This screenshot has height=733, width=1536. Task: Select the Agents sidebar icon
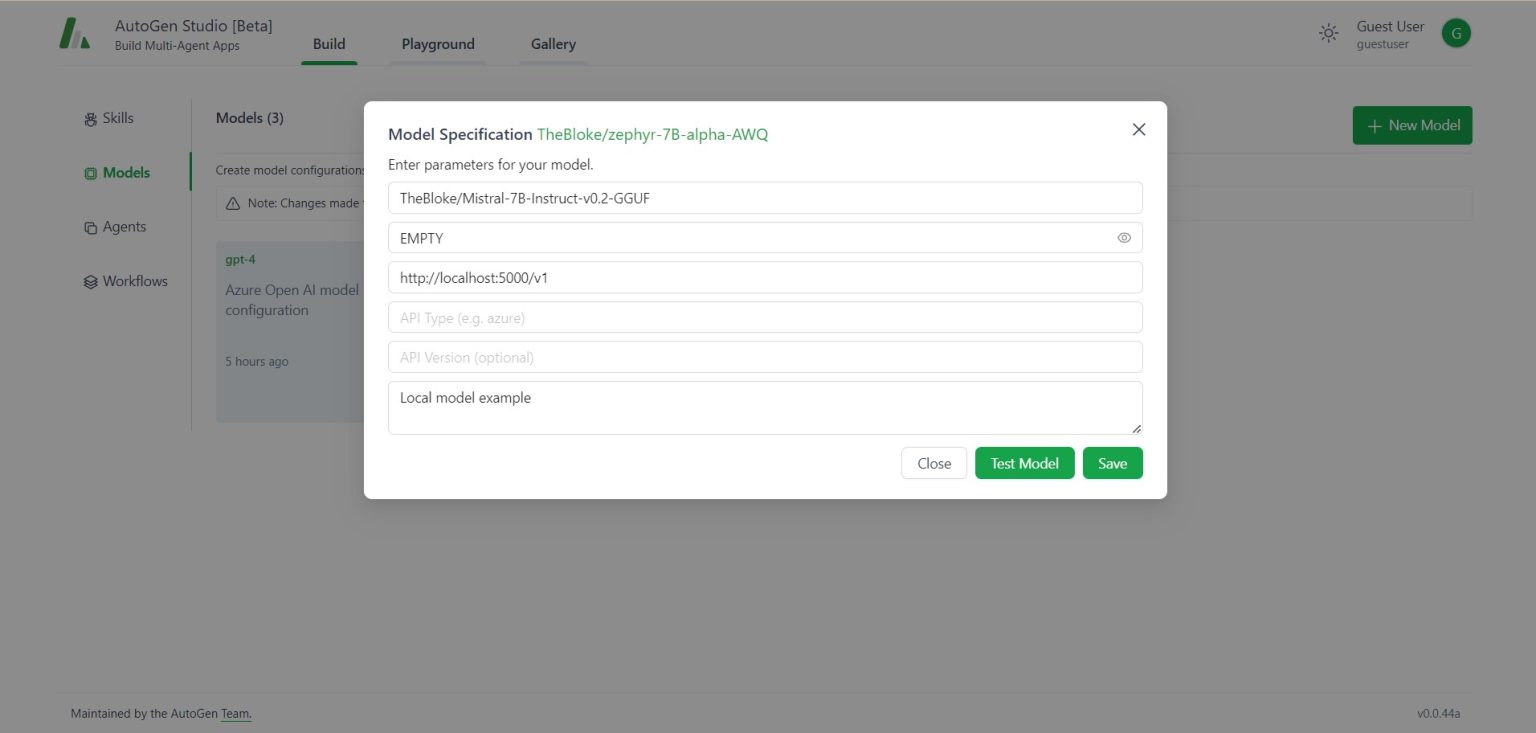[90, 226]
